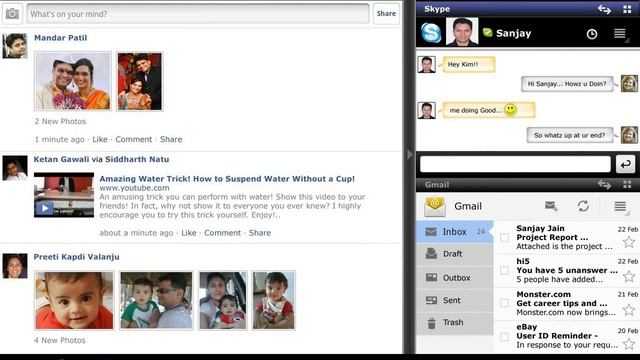Share the water trick video post

[x=260, y=233]
